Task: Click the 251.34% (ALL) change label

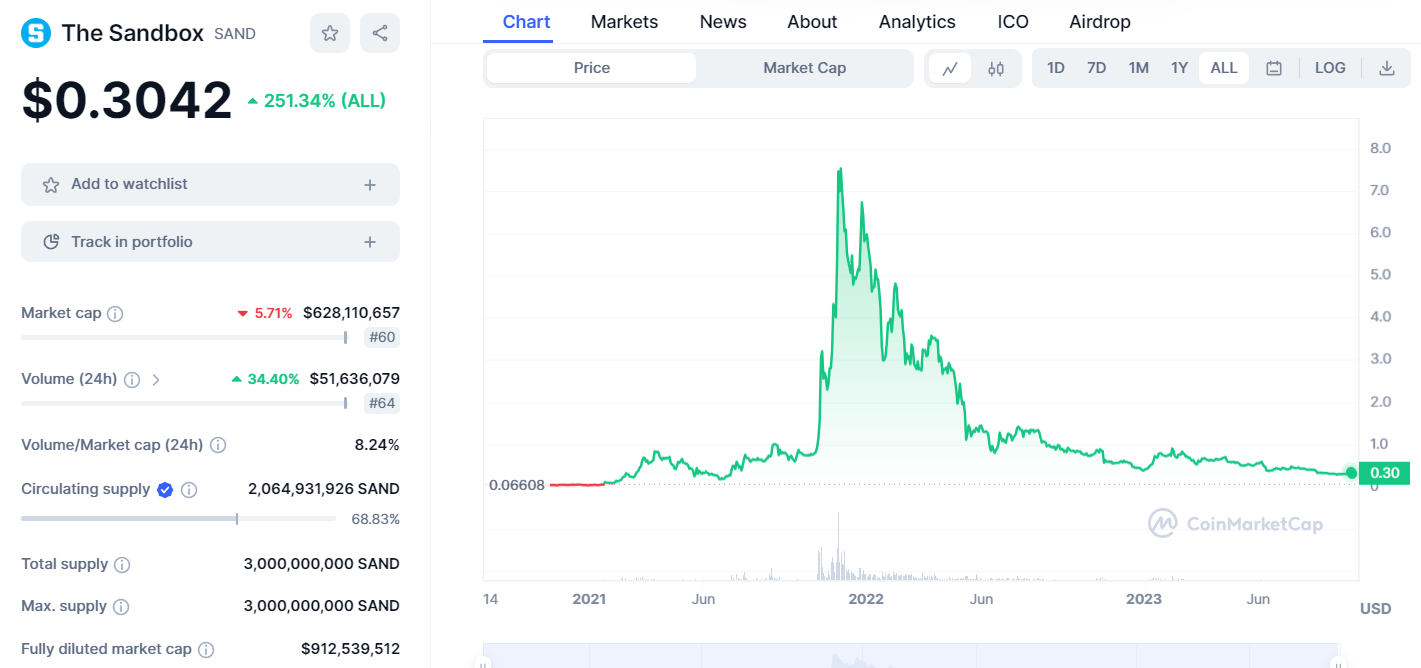Action: (315, 101)
